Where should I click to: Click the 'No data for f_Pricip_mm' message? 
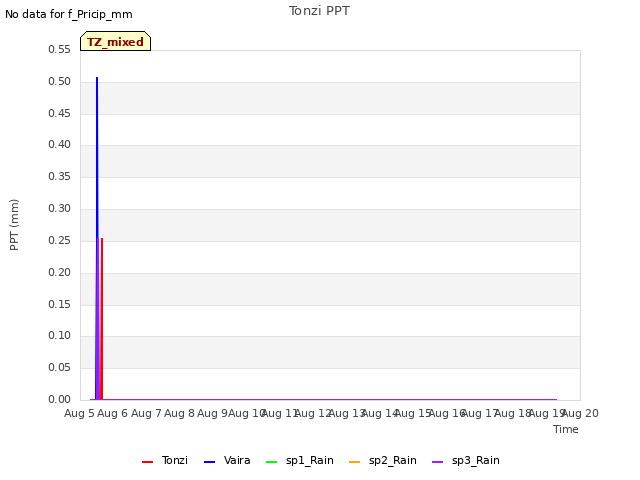pyautogui.click(x=69, y=14)
